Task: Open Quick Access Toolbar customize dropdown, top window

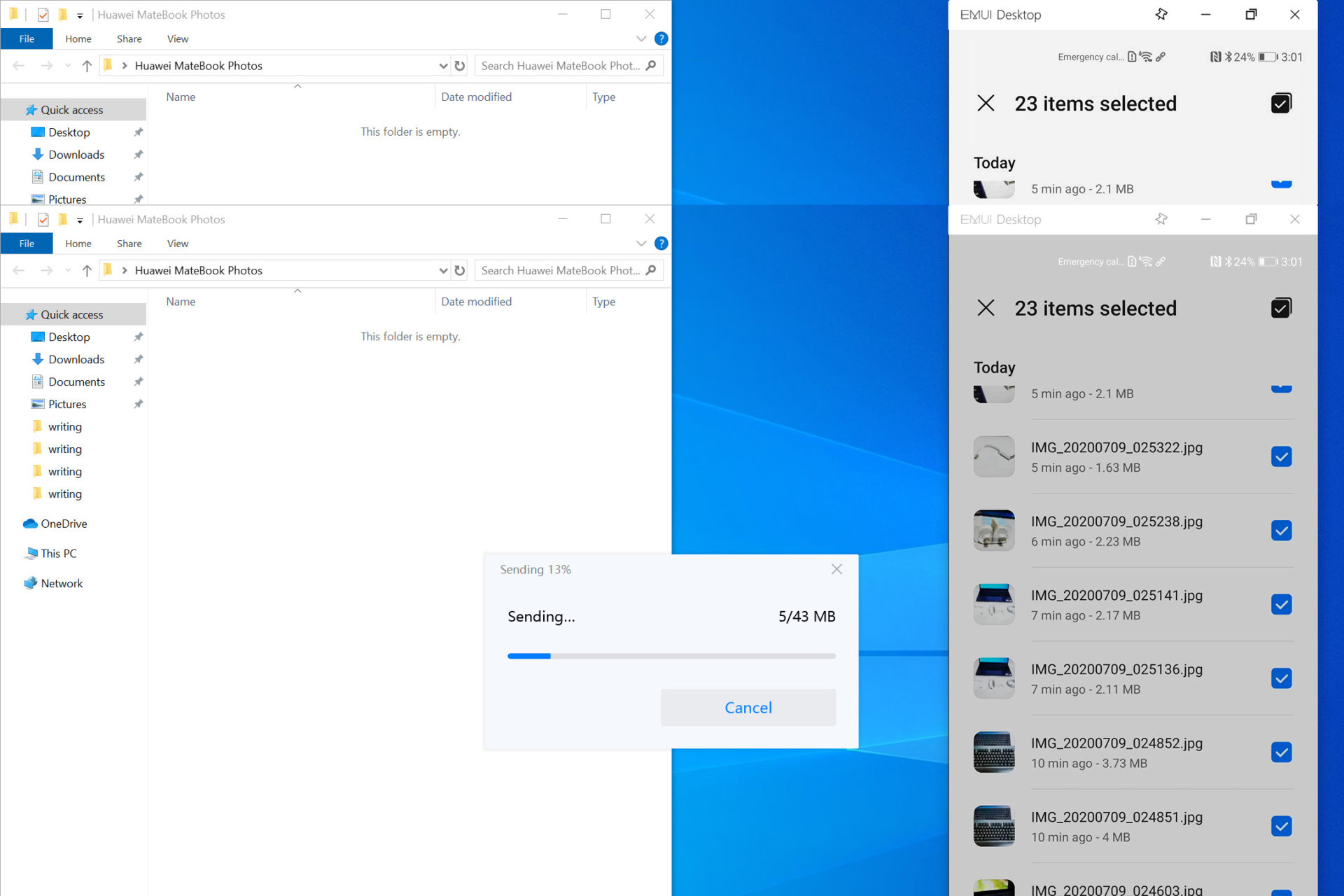Action: [80, 15]
